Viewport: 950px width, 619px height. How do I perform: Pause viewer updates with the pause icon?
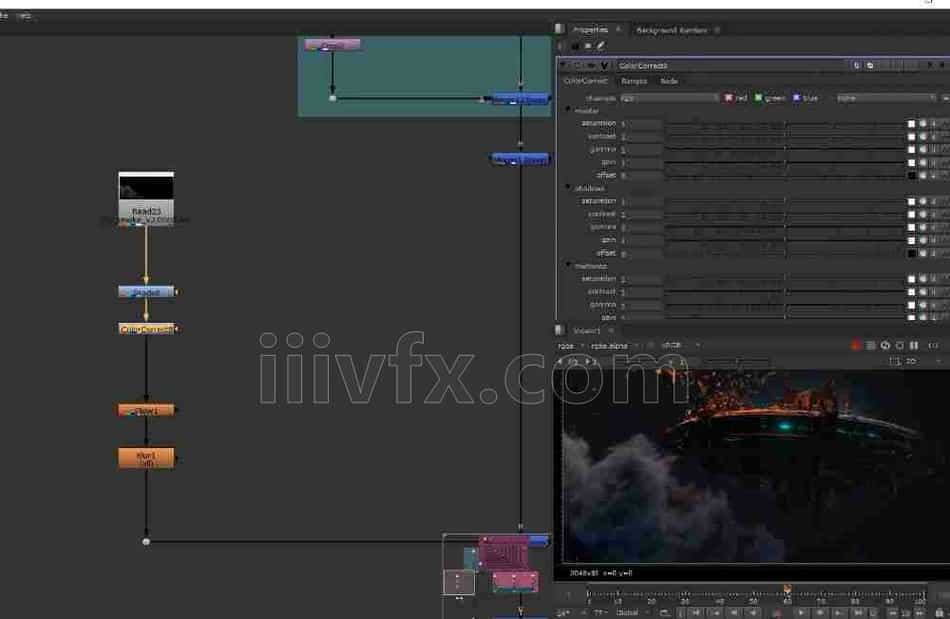(914, 346)
